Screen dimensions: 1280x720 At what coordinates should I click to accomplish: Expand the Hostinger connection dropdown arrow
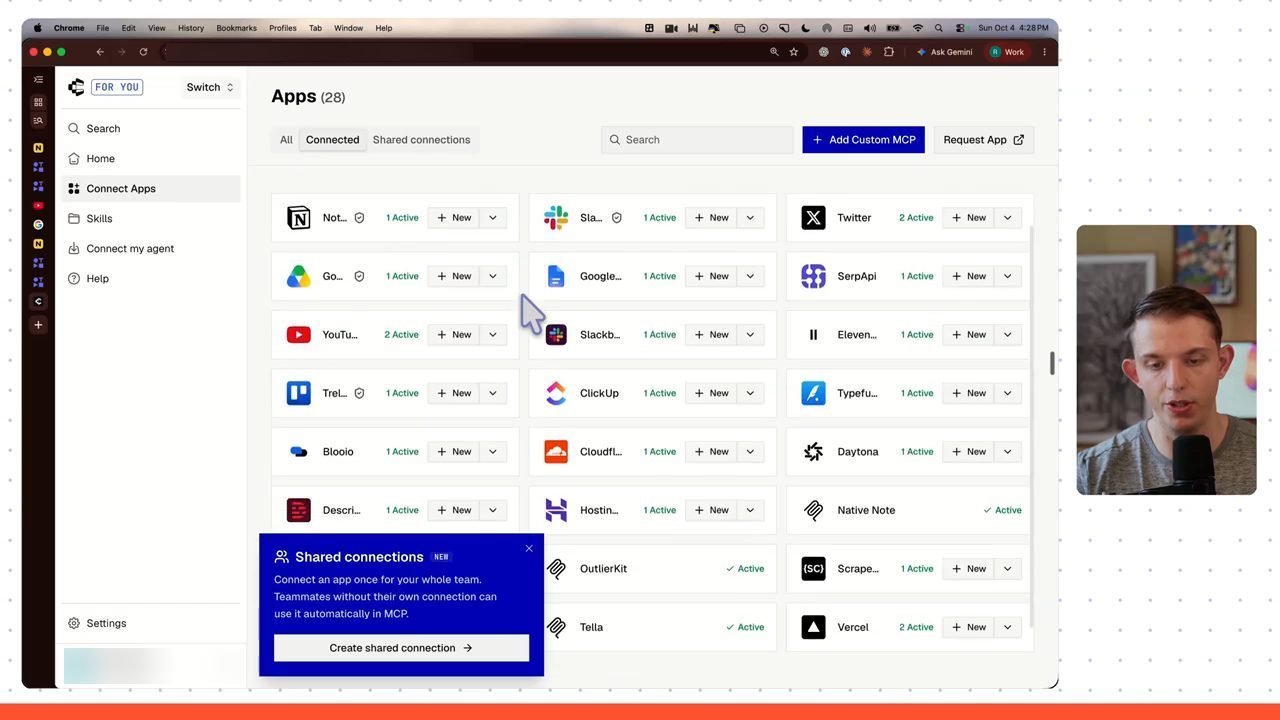click(x=750, y=510)
